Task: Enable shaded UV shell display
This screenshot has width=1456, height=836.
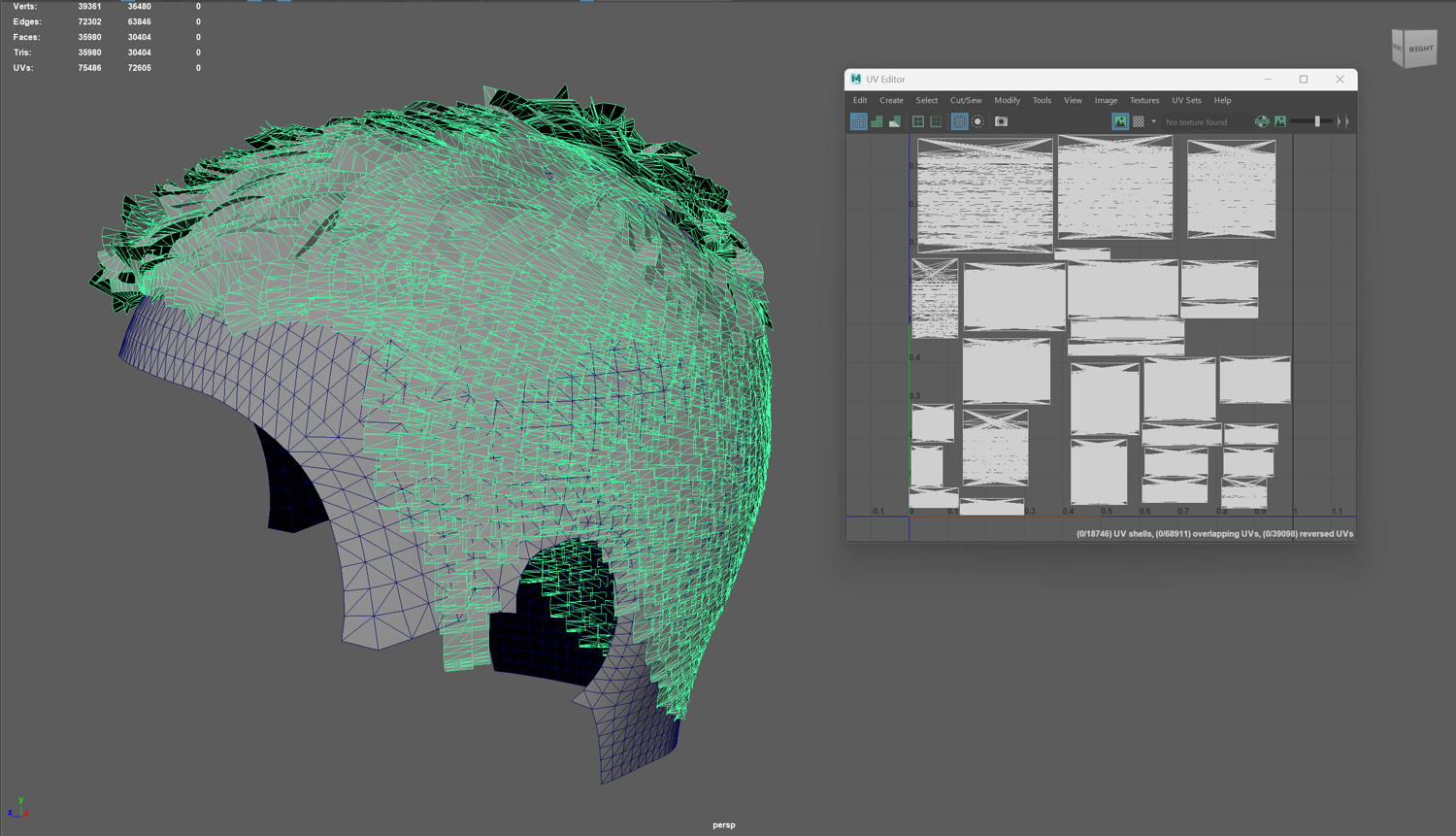Action: (877, 121)
